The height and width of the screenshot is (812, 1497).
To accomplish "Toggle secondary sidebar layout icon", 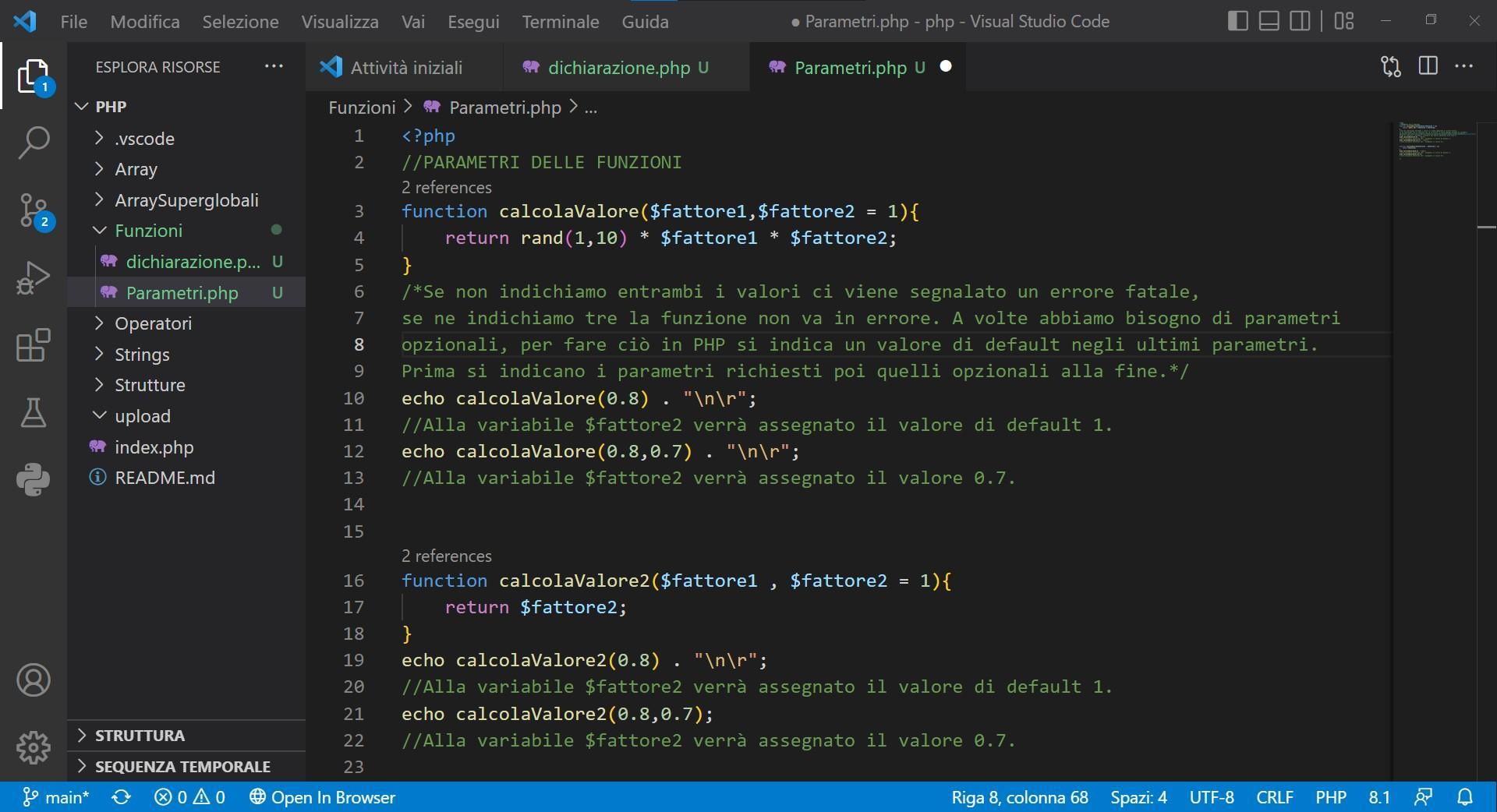I will [1300, 21].
